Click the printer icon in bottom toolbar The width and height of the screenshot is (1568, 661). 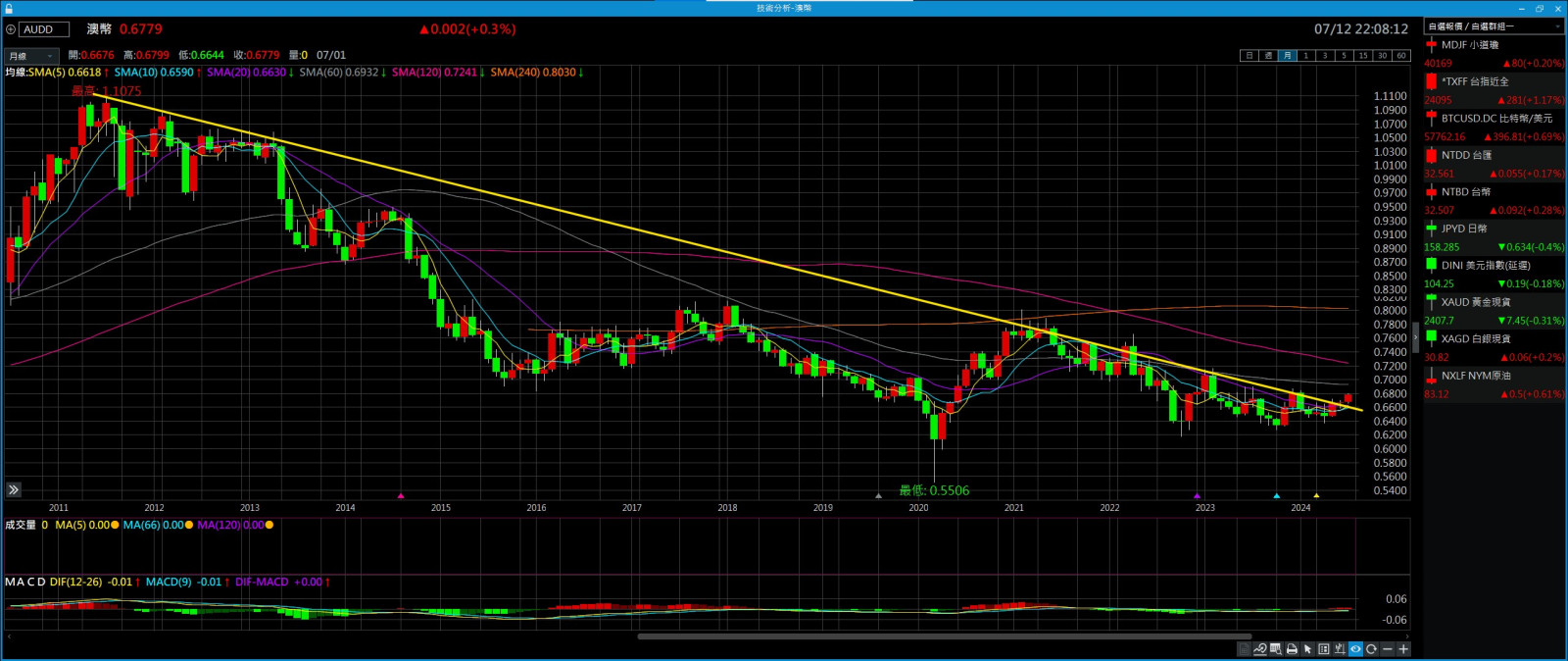click(1292, 649)
